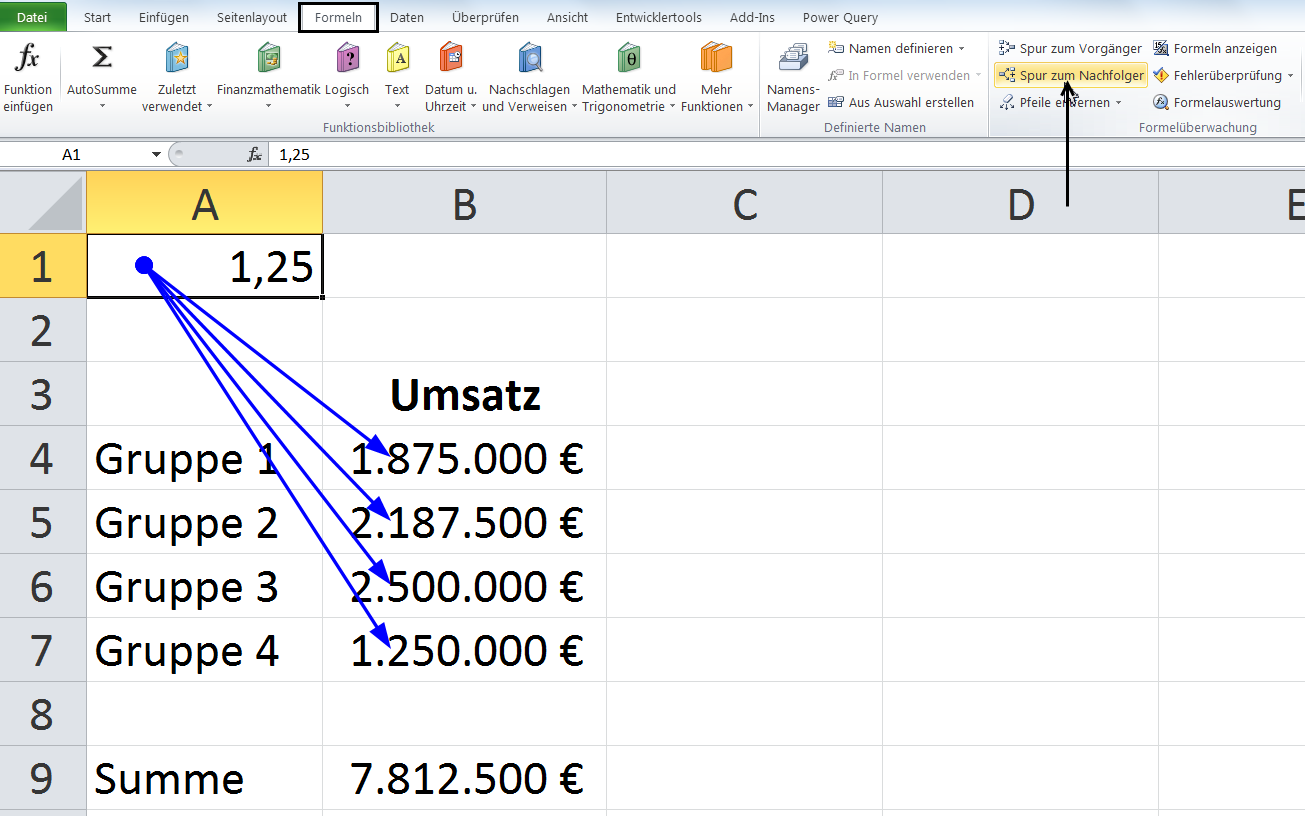1305x816 pixels.
Task: Select the Gruppe 2 cell
Action: (x=205, y=522)
